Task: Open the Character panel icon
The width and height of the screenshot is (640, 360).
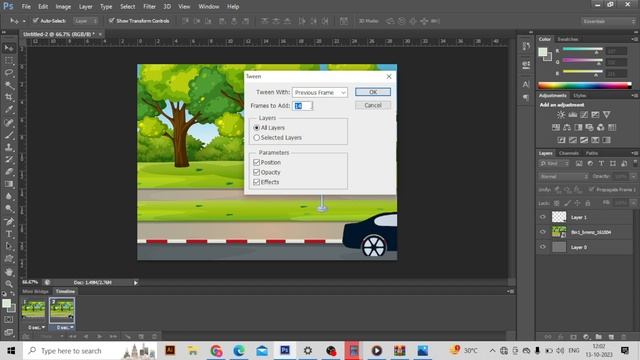Action: (x=526, y=84)
